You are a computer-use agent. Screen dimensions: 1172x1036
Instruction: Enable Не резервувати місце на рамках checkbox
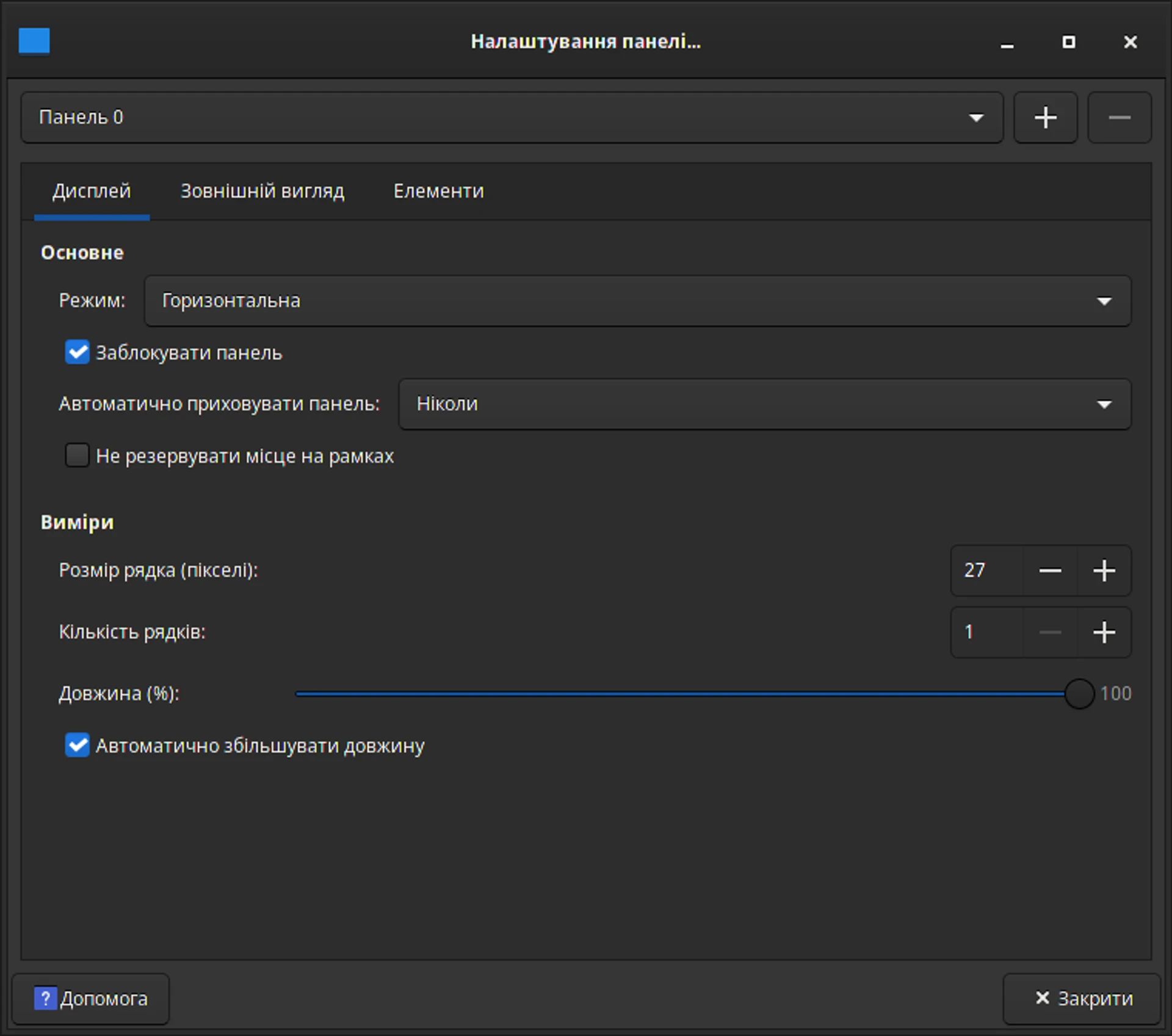[x=78, y=455]
